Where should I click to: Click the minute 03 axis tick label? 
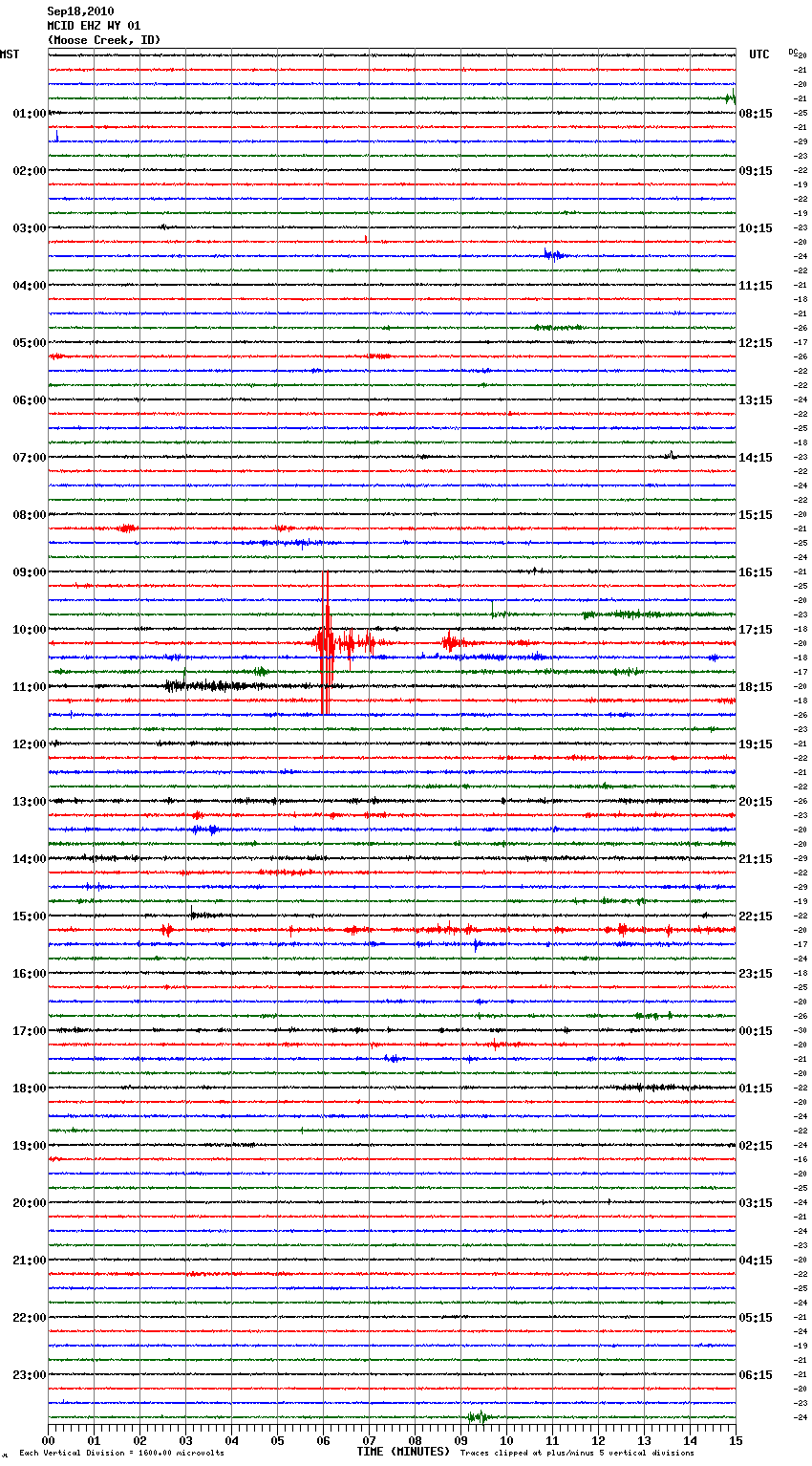186,1441
